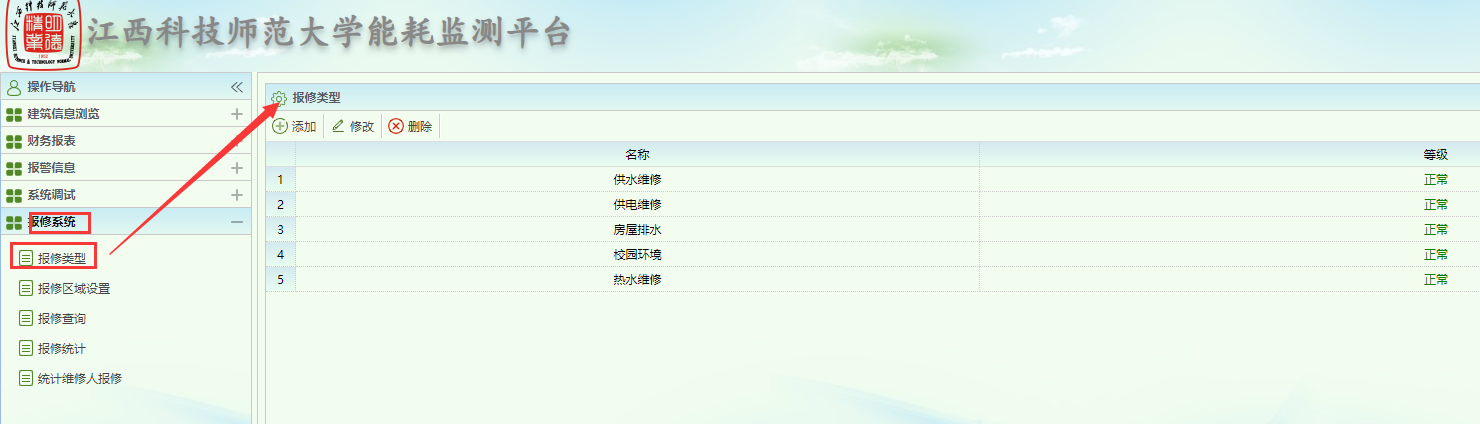Expand the 系统调试 section plus sign
1480x424 pixels.
point(237,195)
